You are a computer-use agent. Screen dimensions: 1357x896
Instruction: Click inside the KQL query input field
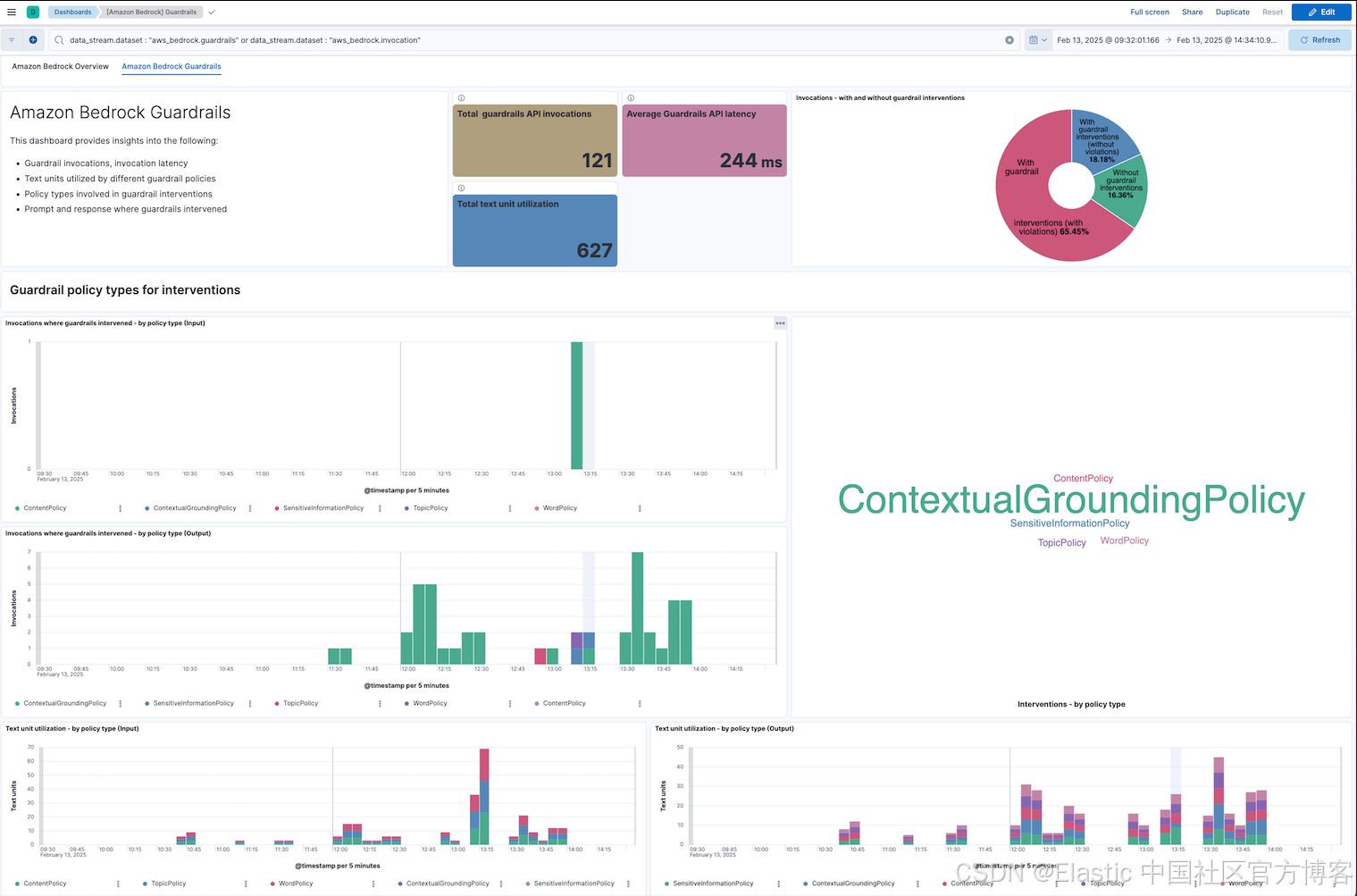(x=533, y=40)
